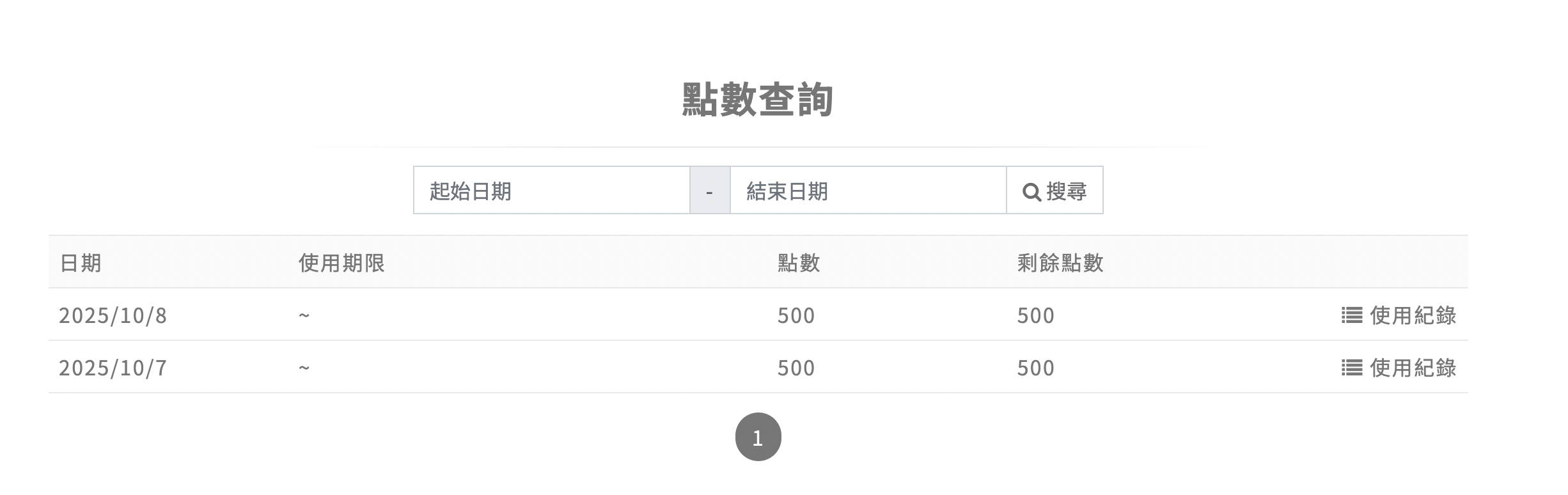Click the 使用期限 column header

pos(341,263)
